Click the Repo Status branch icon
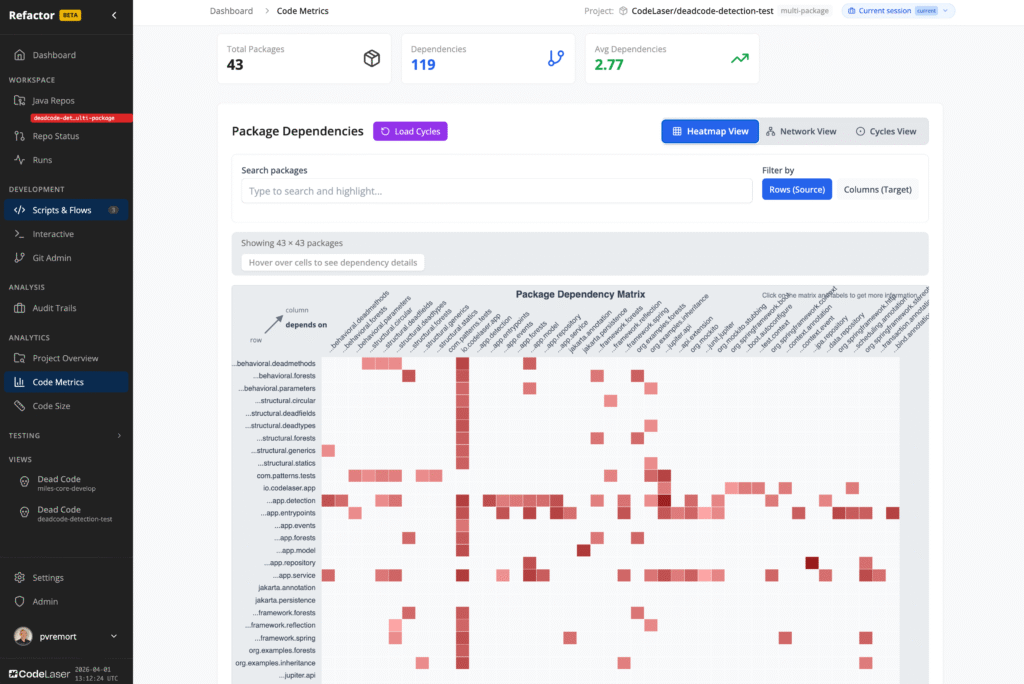This screenshot has width=1024, height=684. tap(19, 136)
